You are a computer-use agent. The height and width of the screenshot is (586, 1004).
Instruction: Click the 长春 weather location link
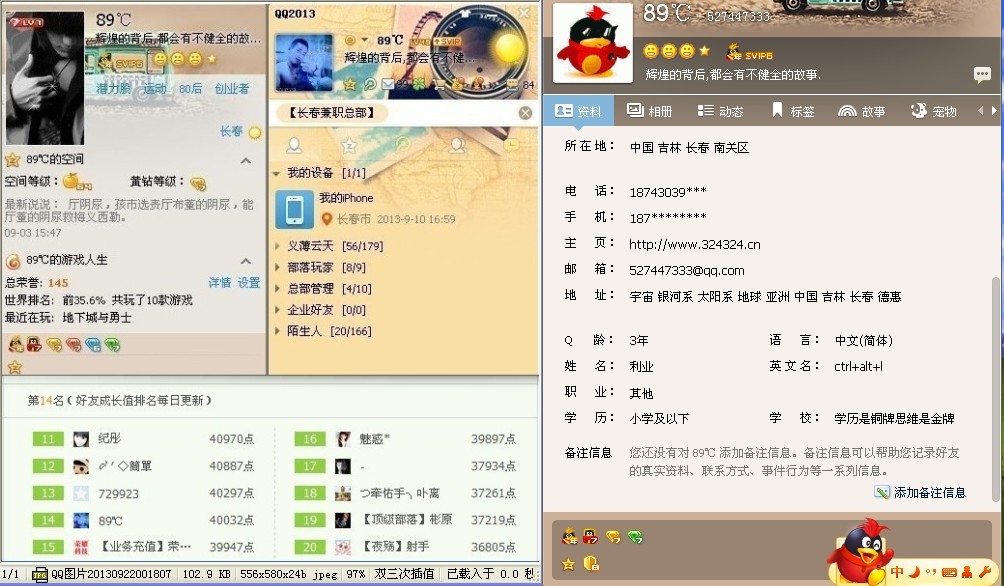(x=231, y=131)
